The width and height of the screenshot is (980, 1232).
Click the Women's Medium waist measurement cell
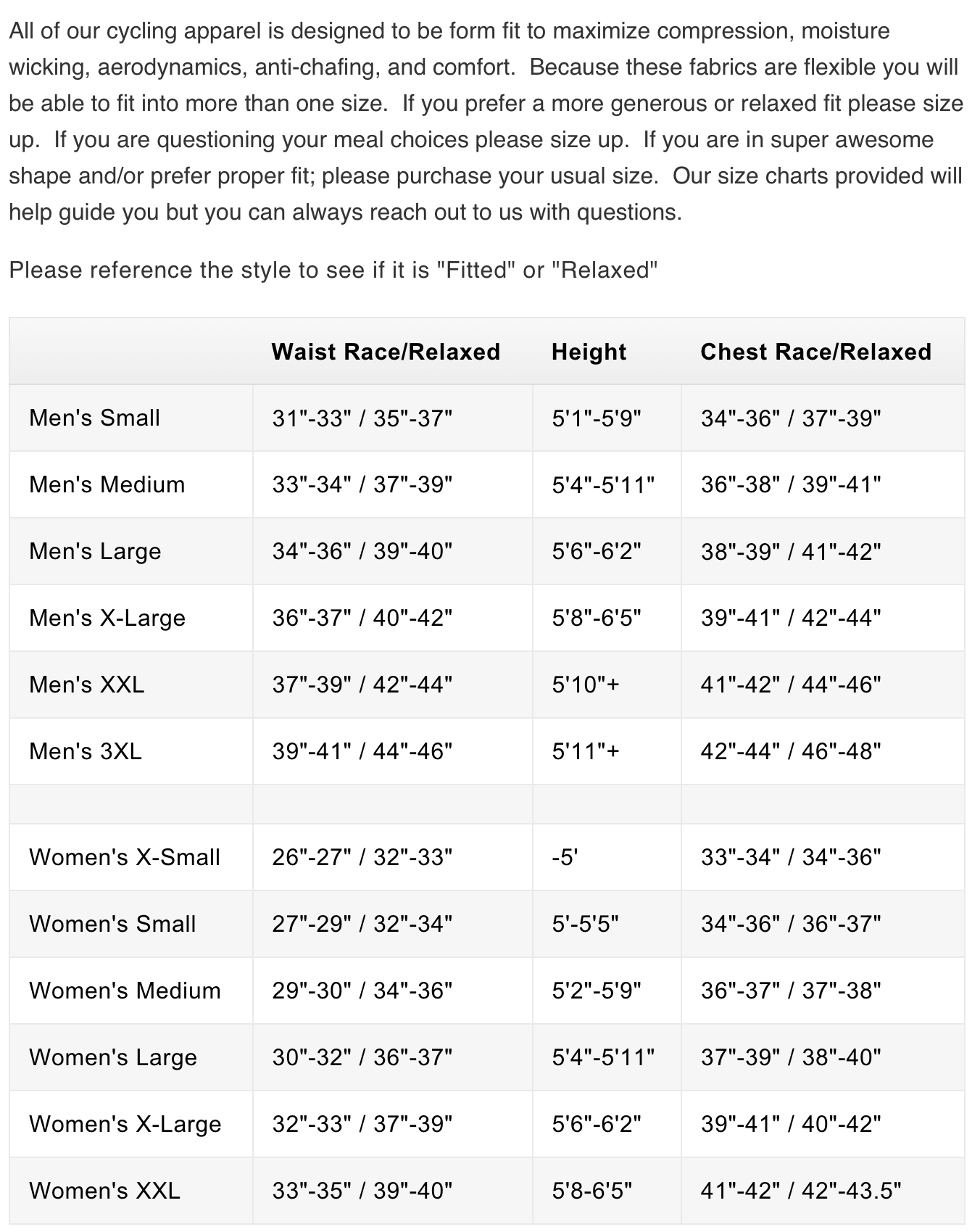point(362,991)
